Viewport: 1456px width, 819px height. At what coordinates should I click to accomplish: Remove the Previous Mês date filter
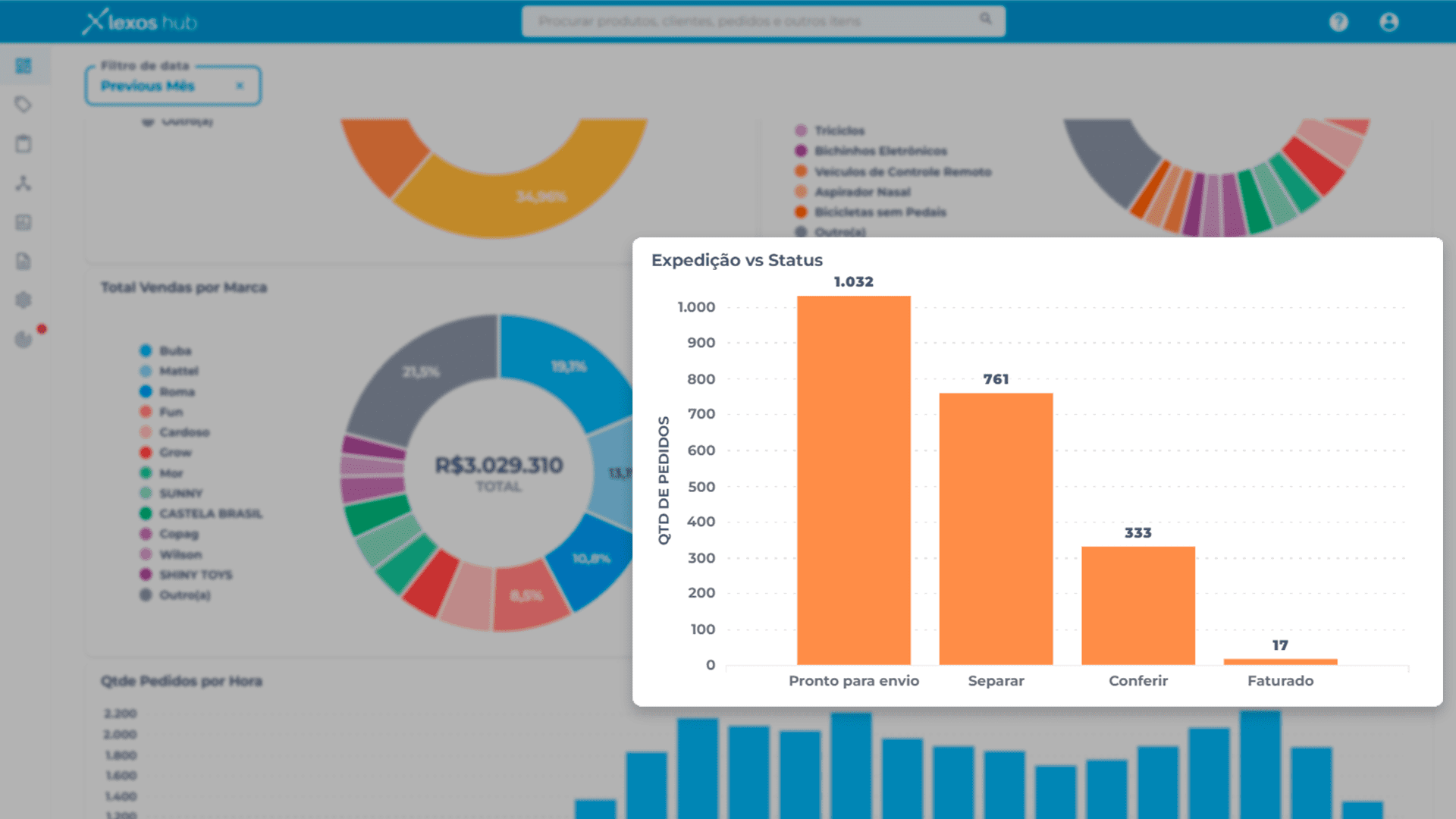(x=241, y=86)
